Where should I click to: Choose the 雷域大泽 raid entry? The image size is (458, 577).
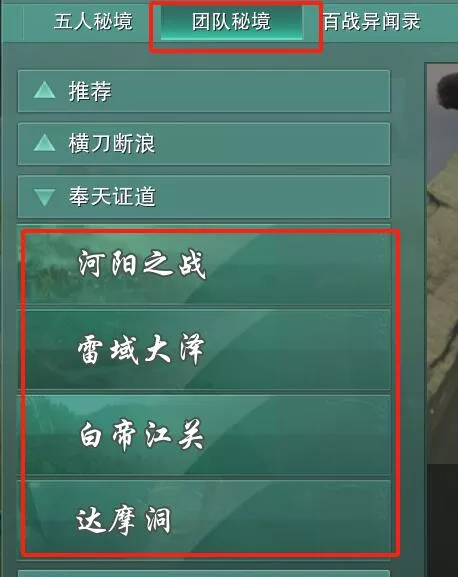204,350
